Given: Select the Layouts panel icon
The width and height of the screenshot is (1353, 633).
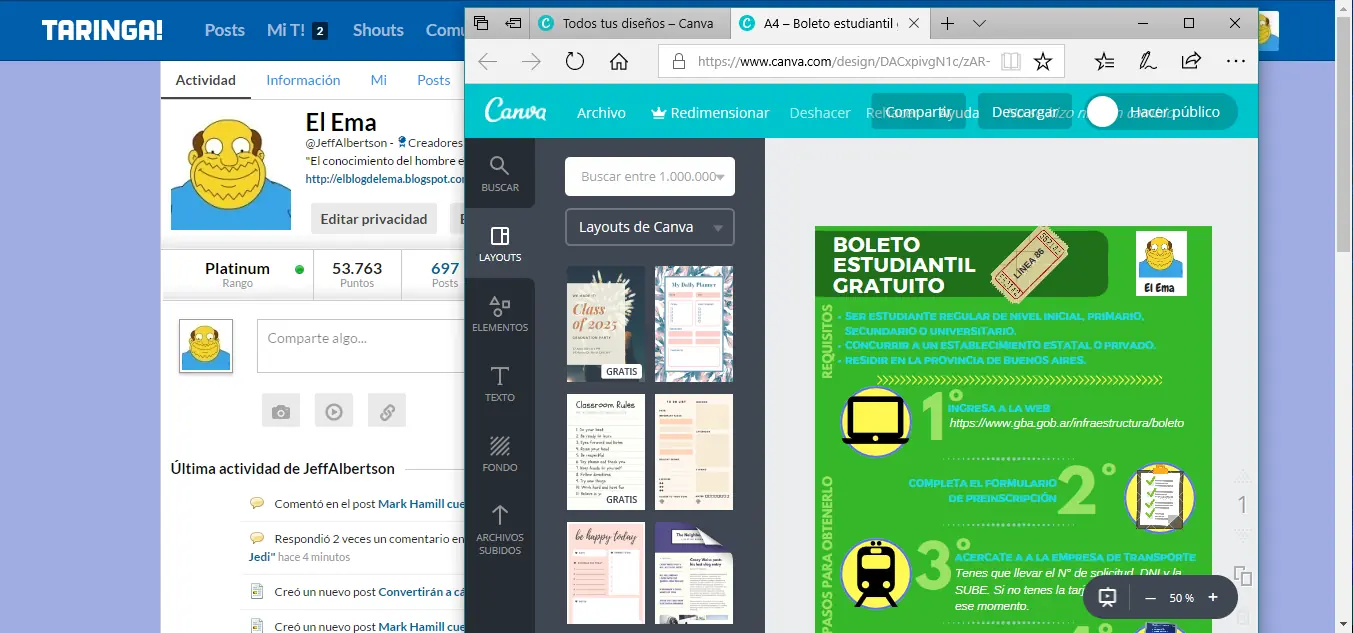Looking at the screenshot, I should pos(500,243).
